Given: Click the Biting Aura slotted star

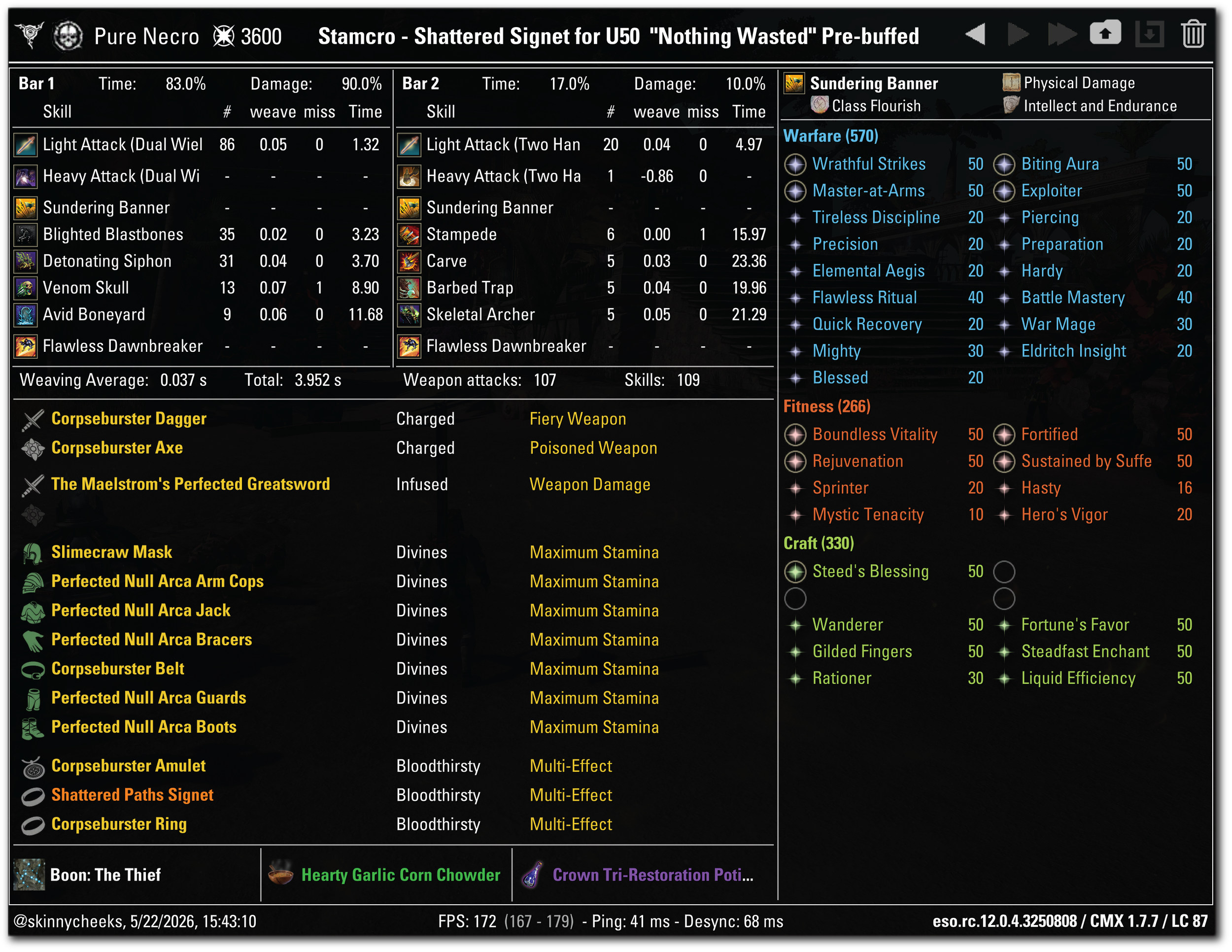Looking at the screenshot, I should click(1004, 165).
